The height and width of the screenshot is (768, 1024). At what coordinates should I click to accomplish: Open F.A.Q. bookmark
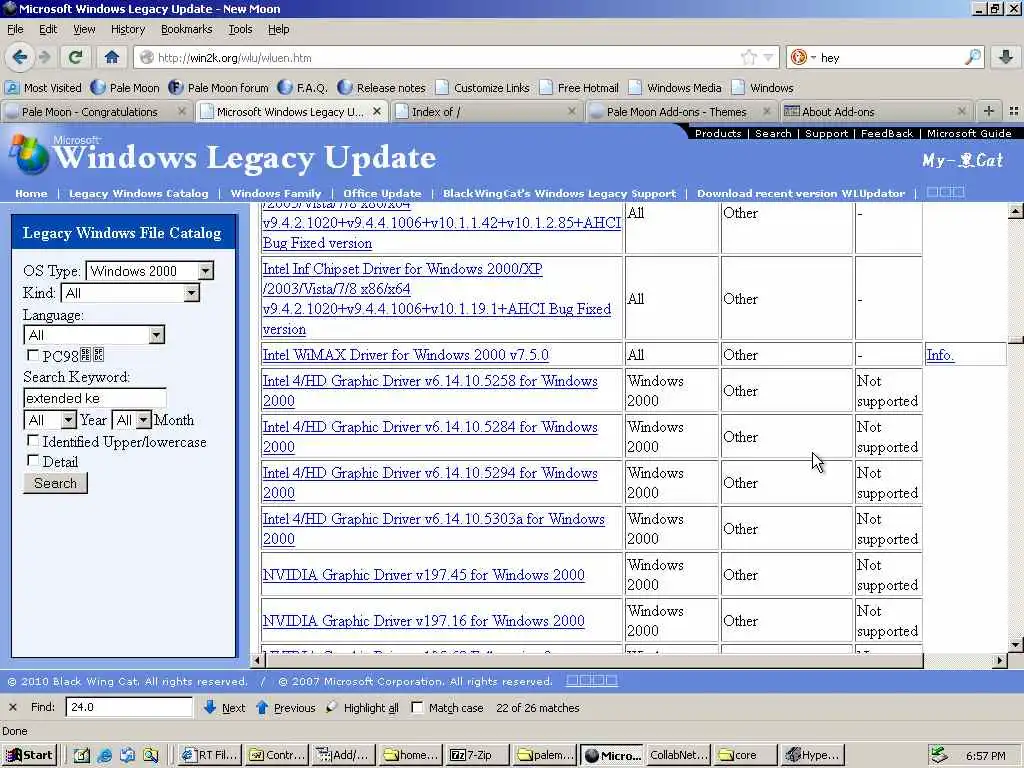coord(302,88)
